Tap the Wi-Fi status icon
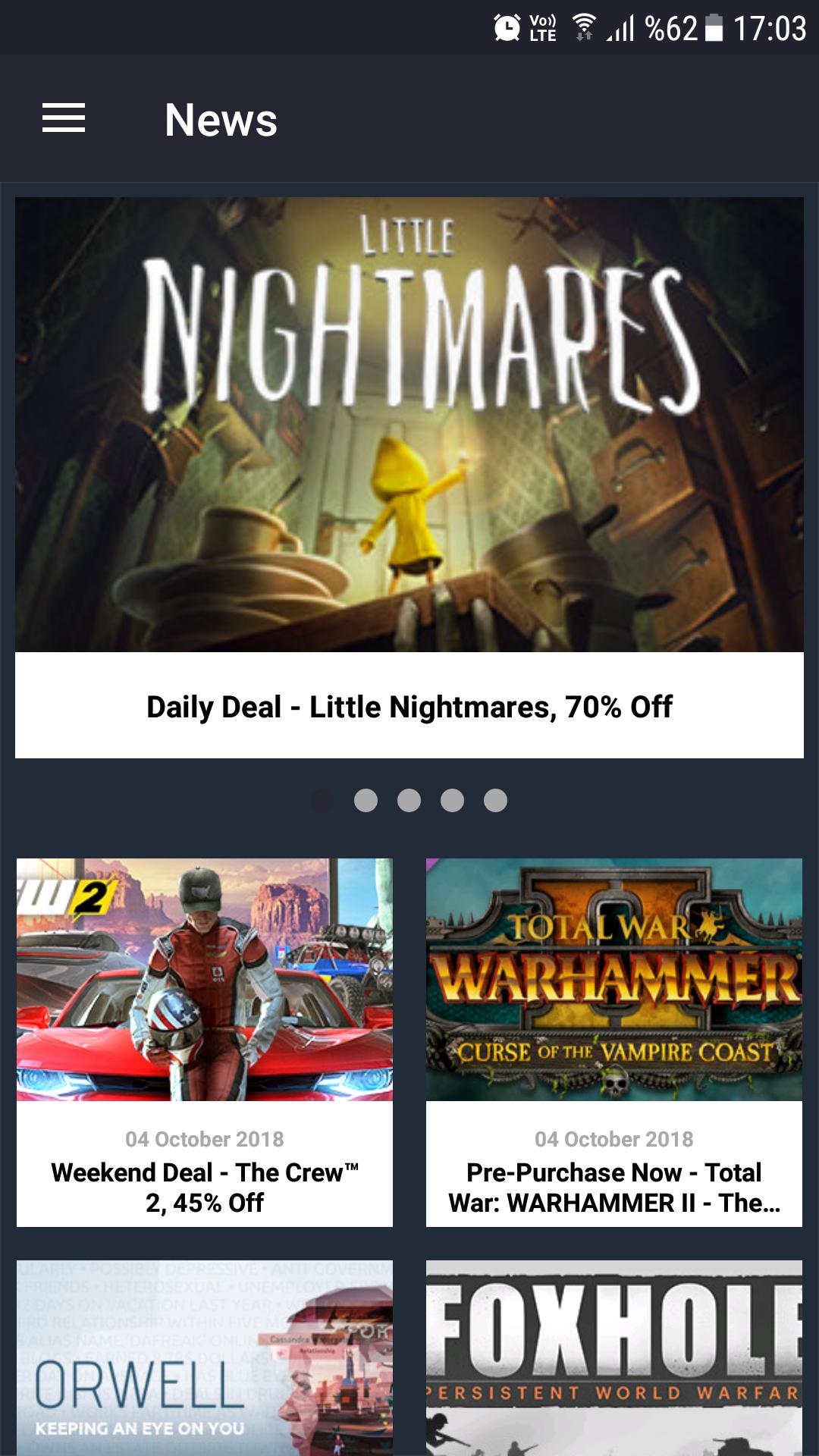Viewport: 819px width, 1456px height. coord(583,27)
